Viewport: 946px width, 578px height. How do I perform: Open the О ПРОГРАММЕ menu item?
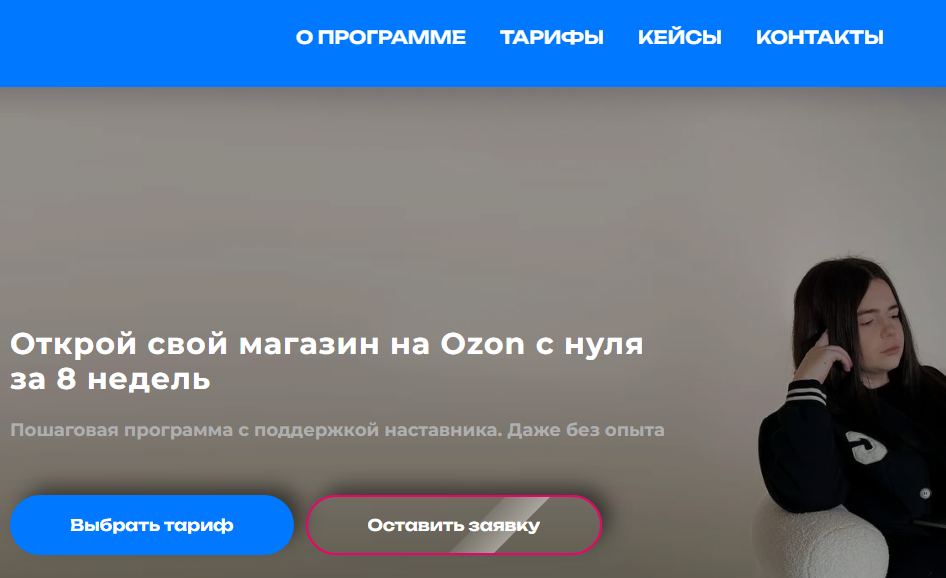(381, 37)
